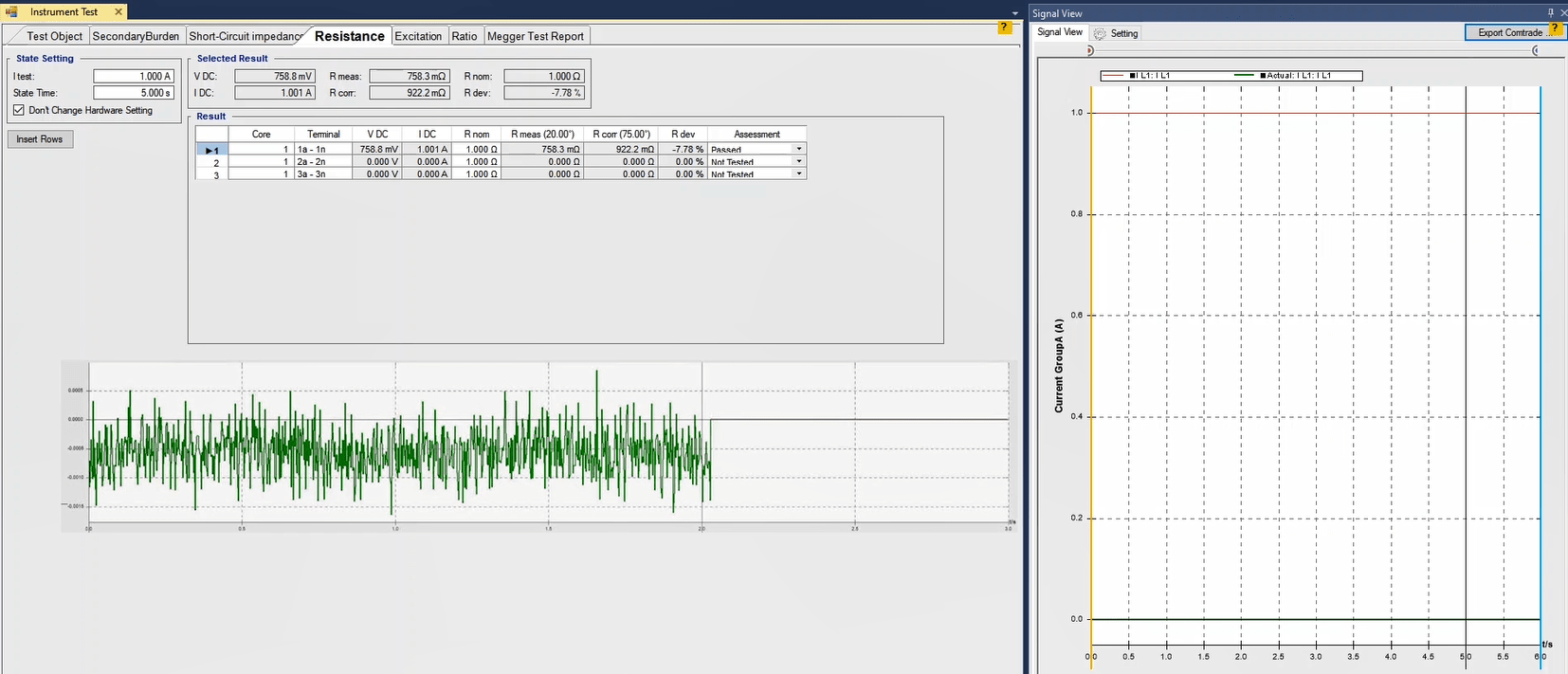Toggle the Actual I L1 legend marker
The image size is (1568, 674).
click(1263, 75)
